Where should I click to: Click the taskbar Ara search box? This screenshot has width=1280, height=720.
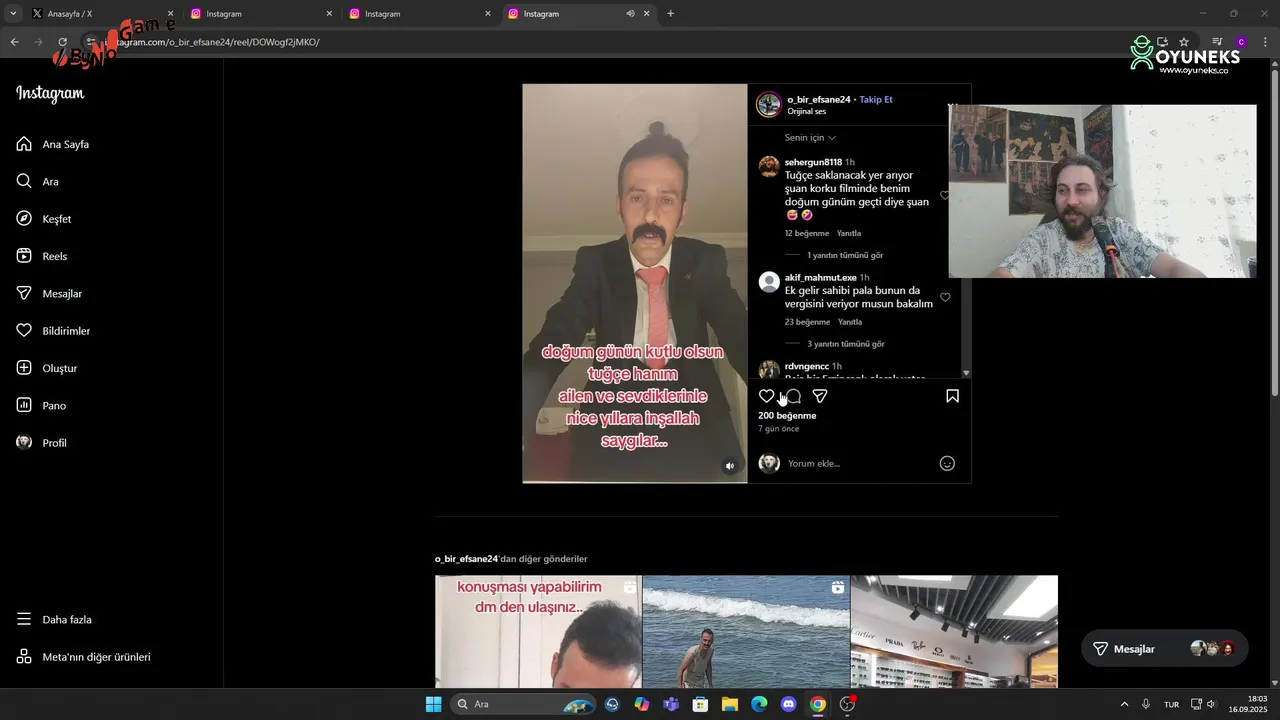[522, 704]
